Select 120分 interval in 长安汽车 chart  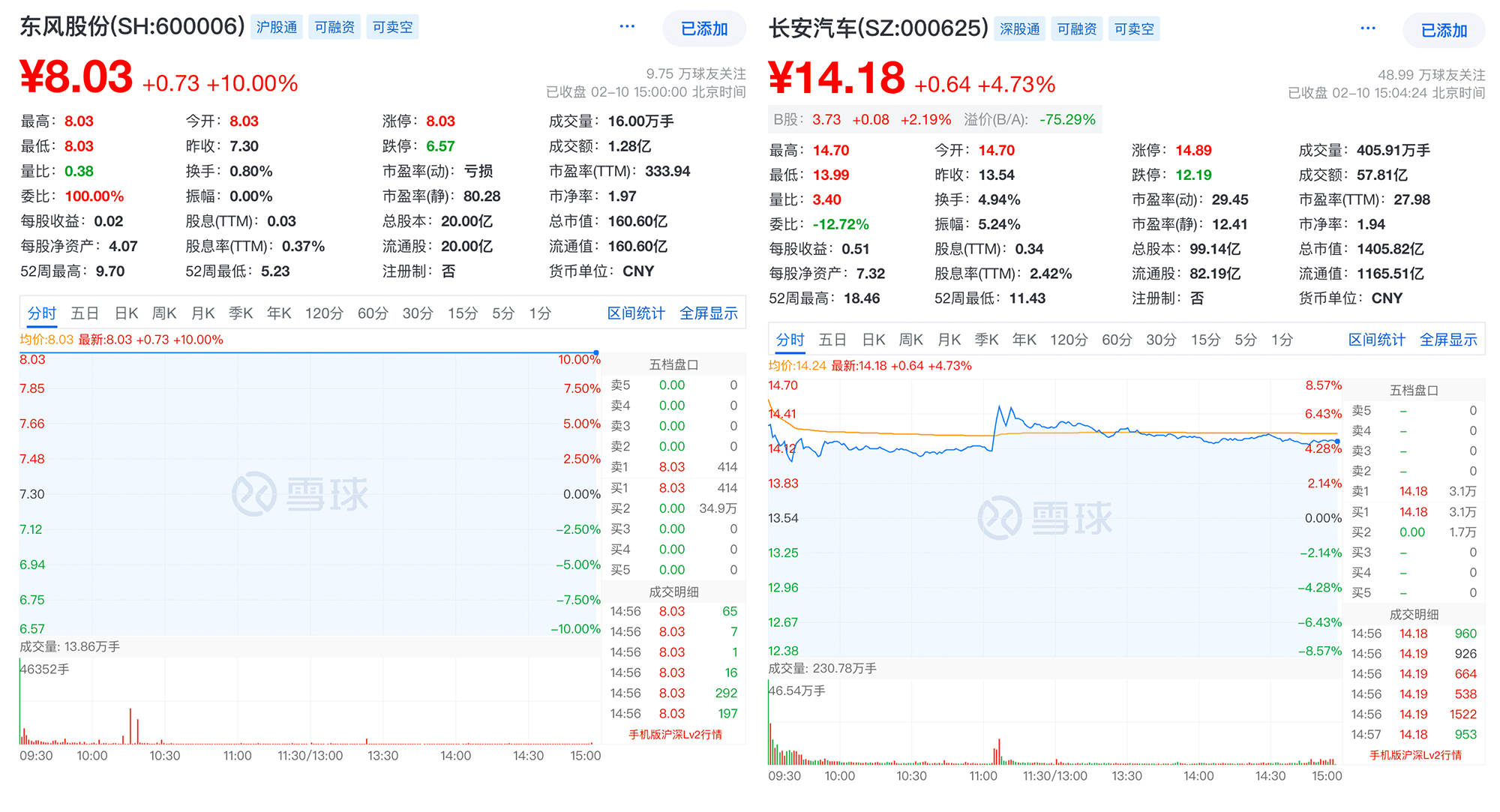tap(1069, 340)
